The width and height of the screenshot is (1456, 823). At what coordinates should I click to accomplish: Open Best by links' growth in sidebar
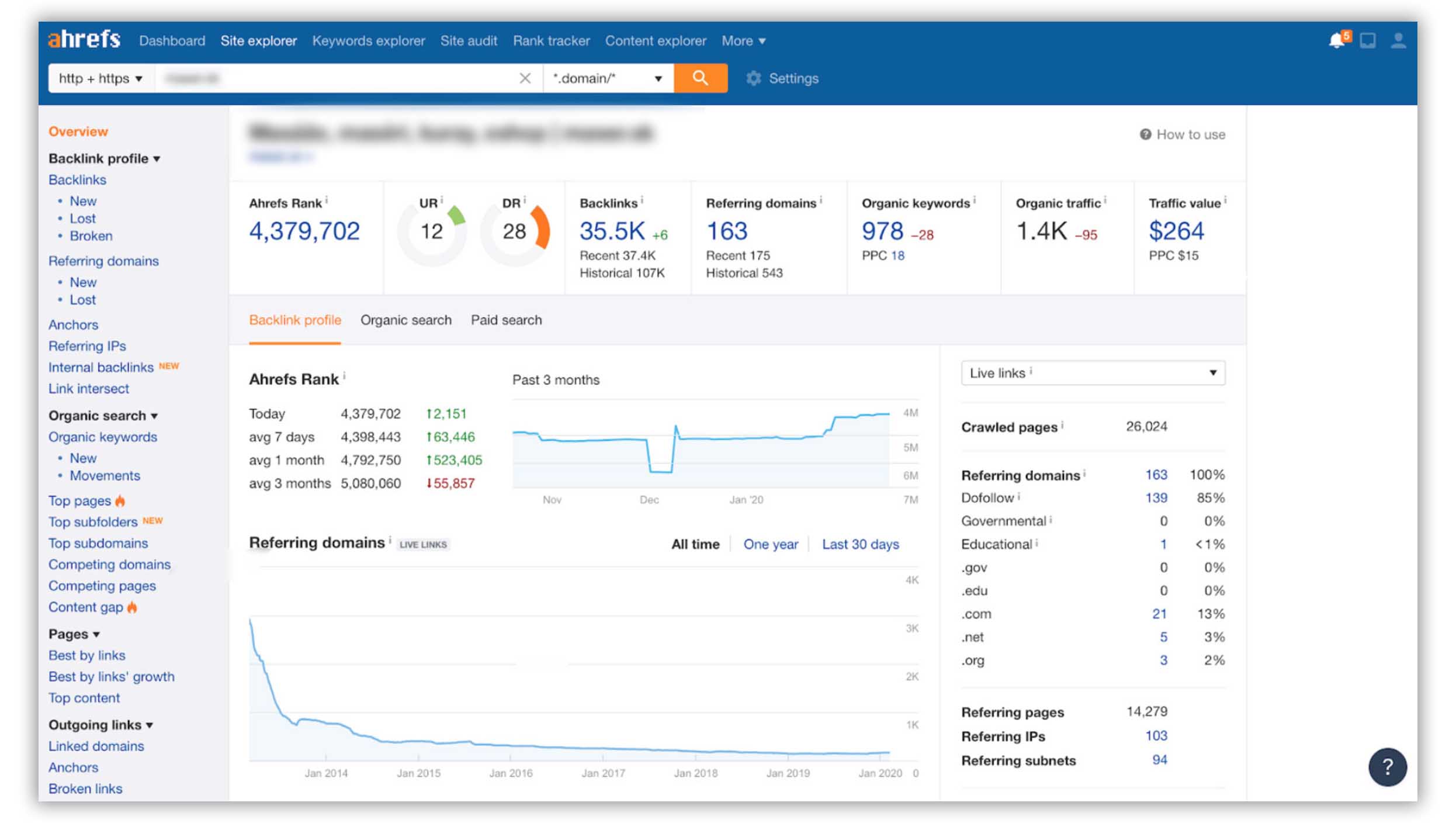(x=112, y=677)
